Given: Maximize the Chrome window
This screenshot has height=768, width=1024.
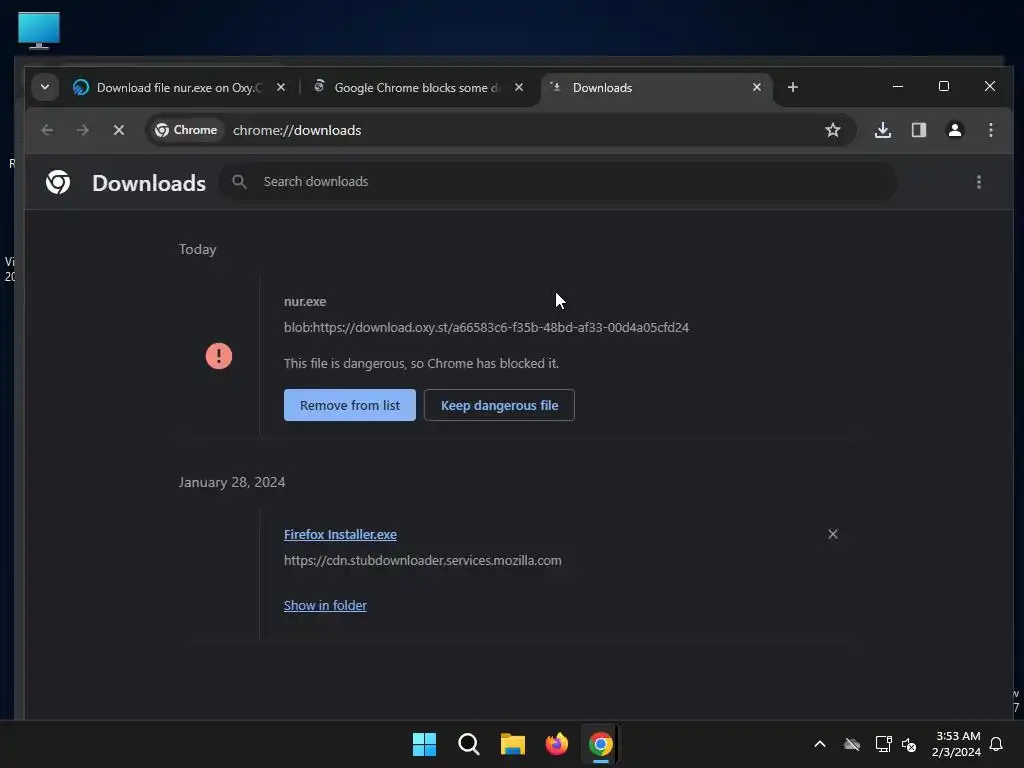Looking at the screenshot, I should [x=944, y=86].
